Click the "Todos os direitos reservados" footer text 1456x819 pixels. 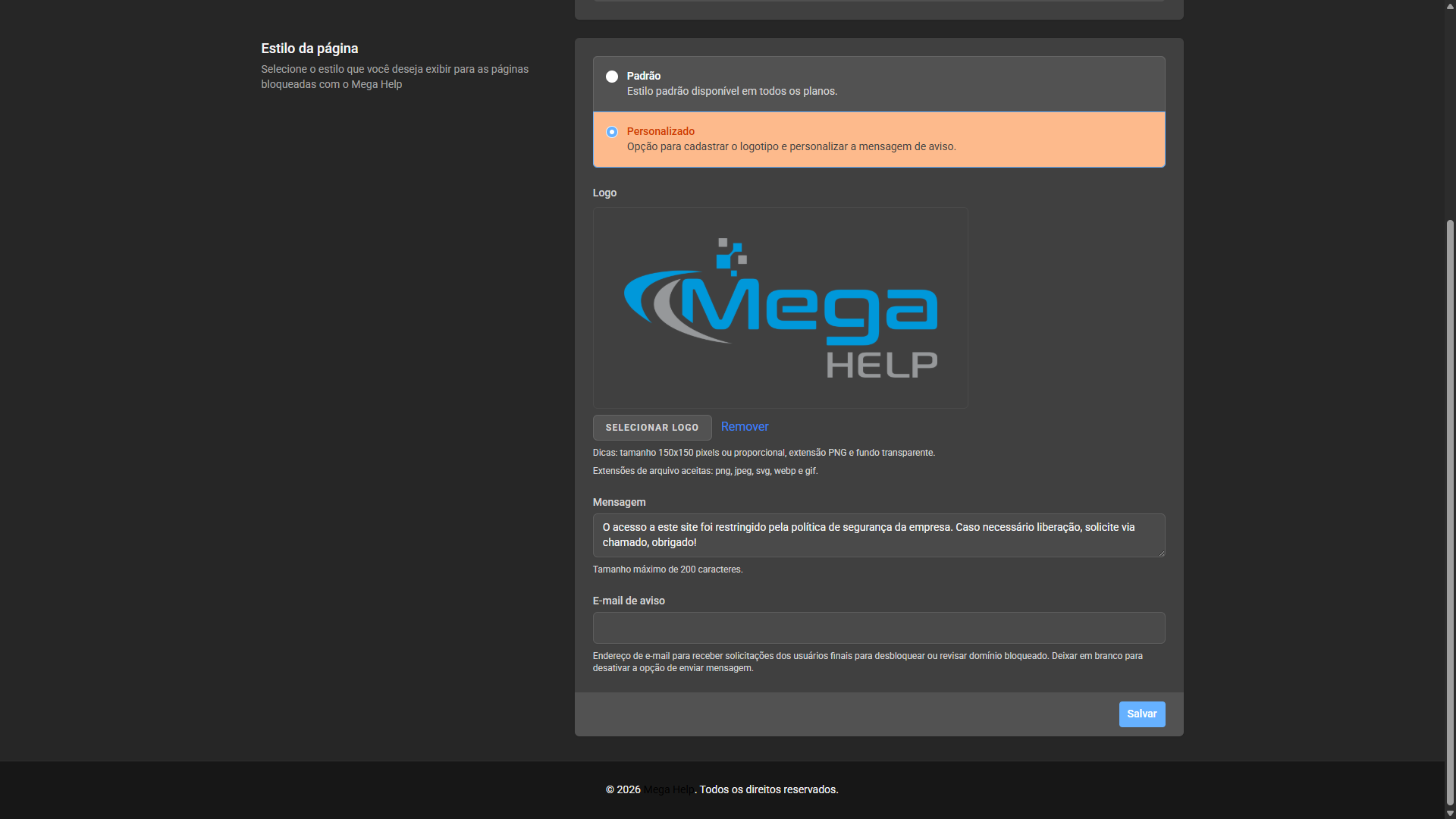pyautogui.click(x=769, y=790)
